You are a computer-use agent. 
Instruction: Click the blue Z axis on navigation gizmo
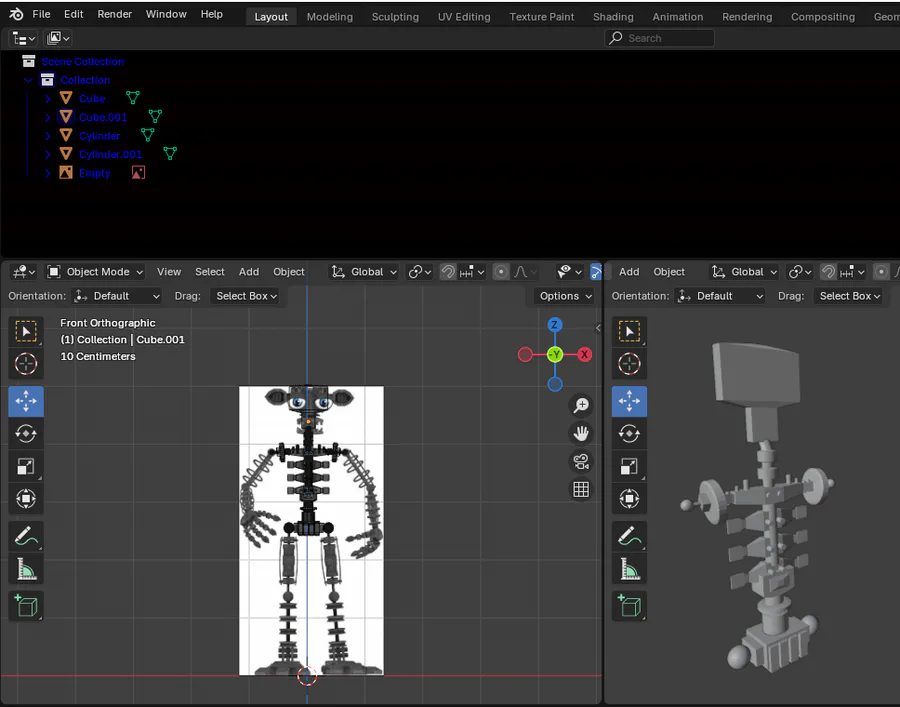554,325
